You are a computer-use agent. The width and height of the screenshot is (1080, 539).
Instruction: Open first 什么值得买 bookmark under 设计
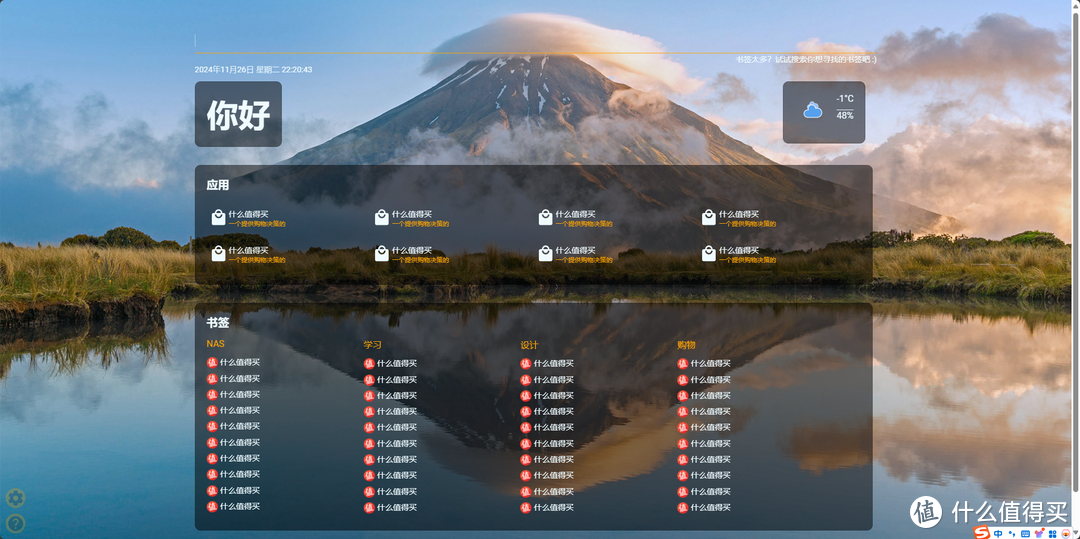[x=548, y=363]
